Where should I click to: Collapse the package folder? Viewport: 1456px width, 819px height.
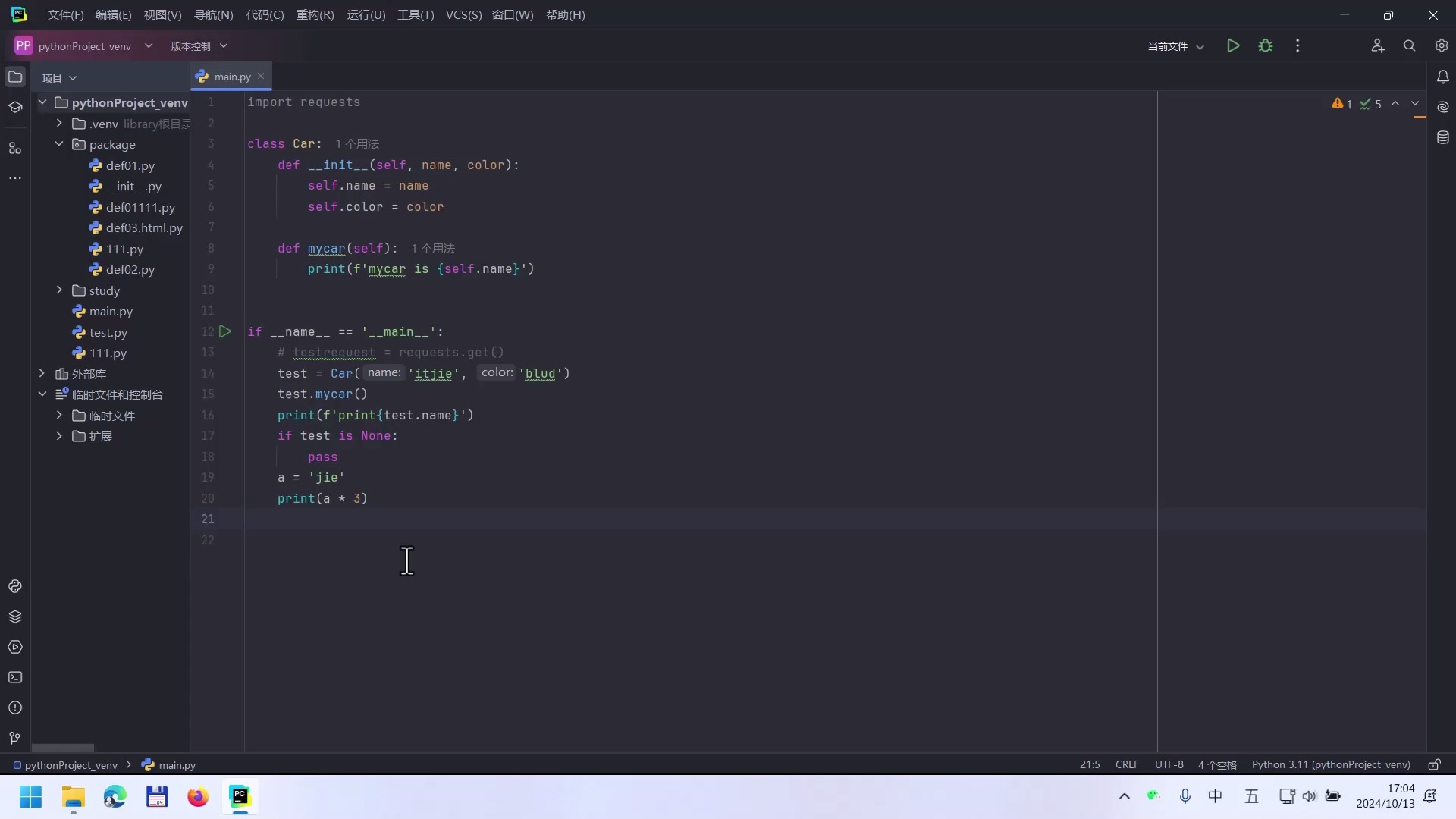(59, 144)
